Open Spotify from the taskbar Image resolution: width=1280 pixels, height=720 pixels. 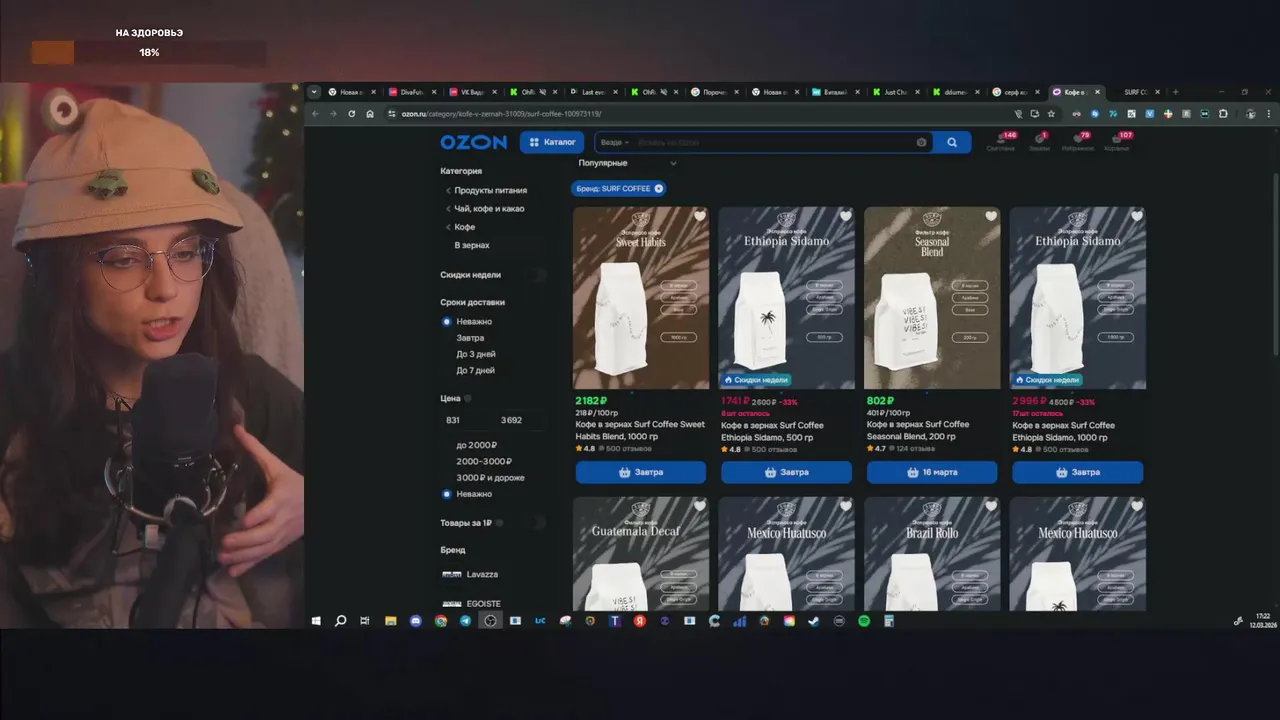click(x=864, y=621)
